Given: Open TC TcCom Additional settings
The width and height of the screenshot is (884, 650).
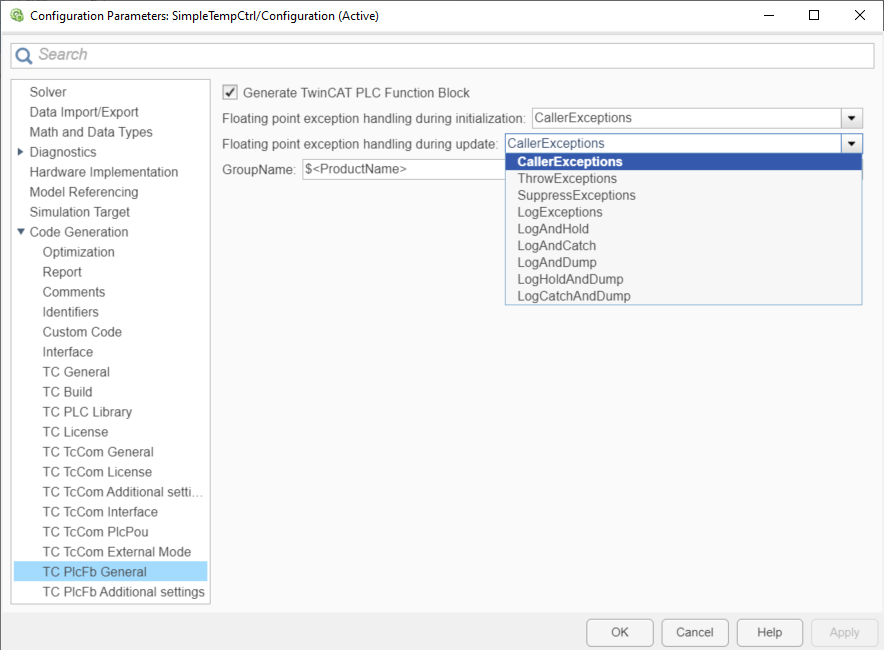Looking at the screenshot, I should [x=122, y=492].
